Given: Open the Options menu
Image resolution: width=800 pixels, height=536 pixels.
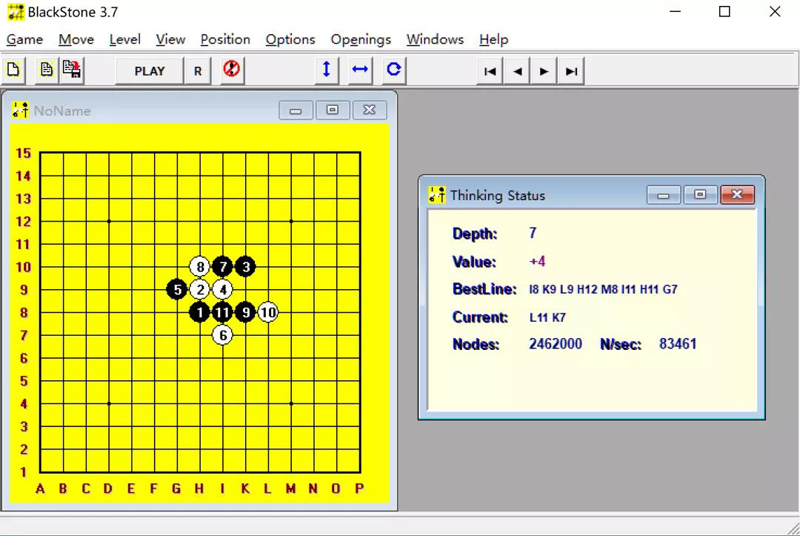Looking at the screenshot, I should (x=290, y=40).
